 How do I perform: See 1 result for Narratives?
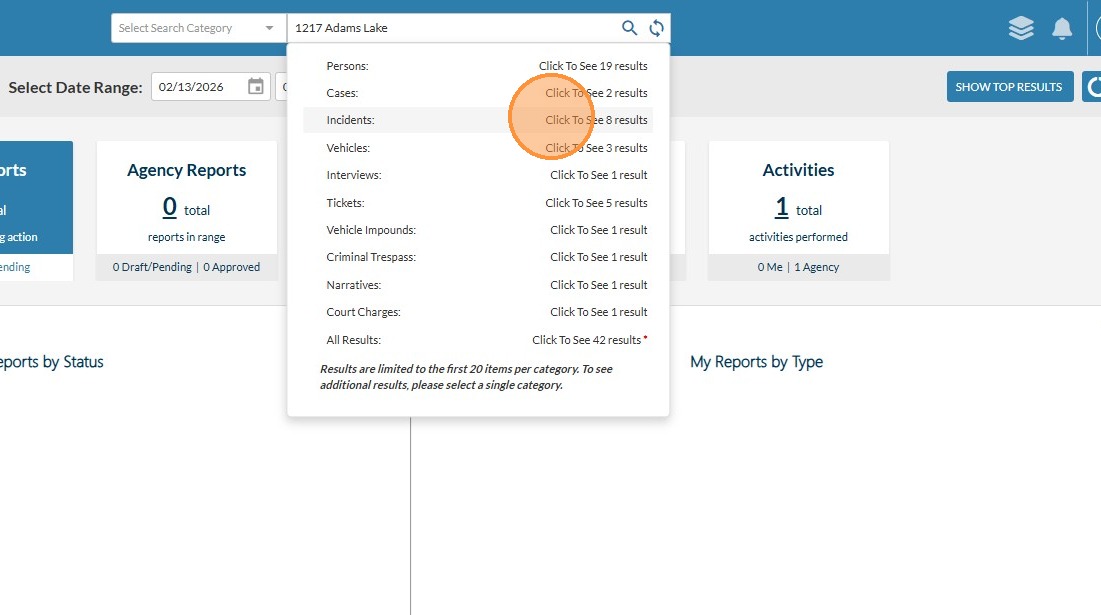tap(598, 285)
